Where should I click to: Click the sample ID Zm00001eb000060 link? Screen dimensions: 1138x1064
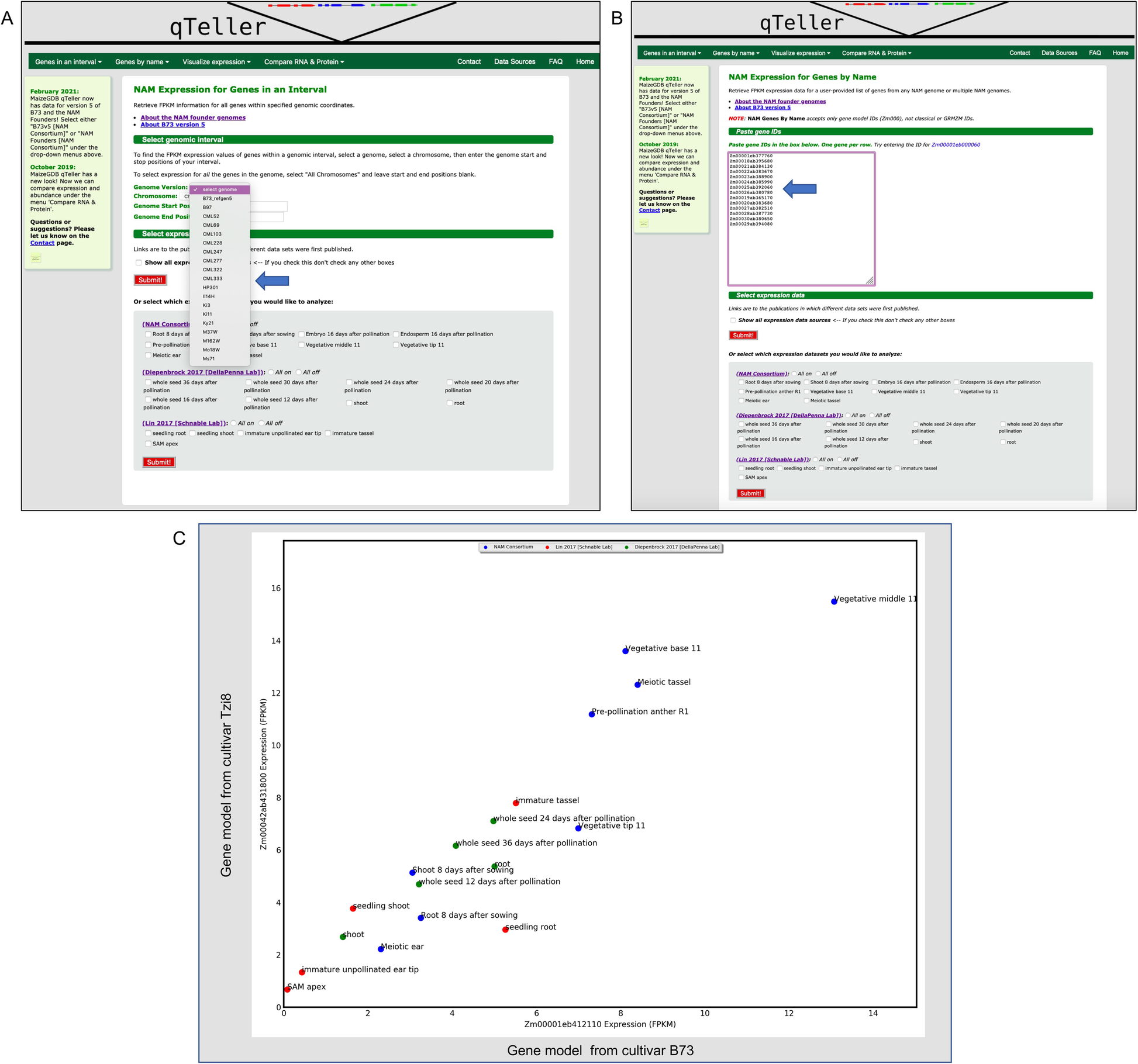click(956, 145)
